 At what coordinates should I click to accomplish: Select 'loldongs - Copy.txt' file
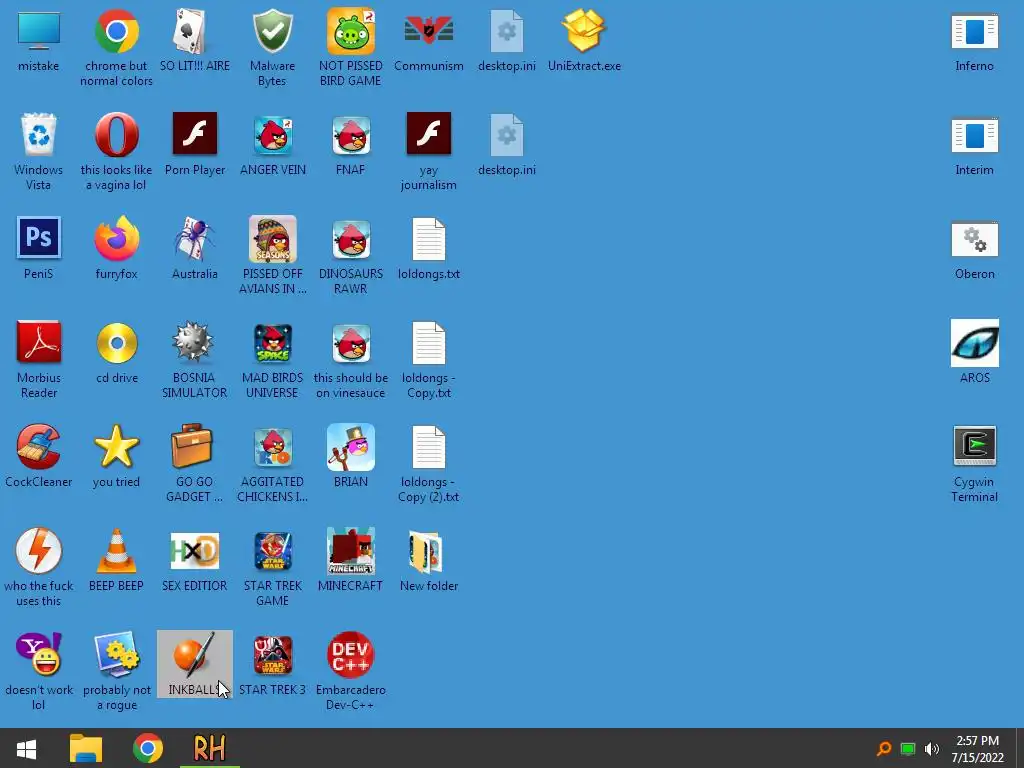pos(428,343)
